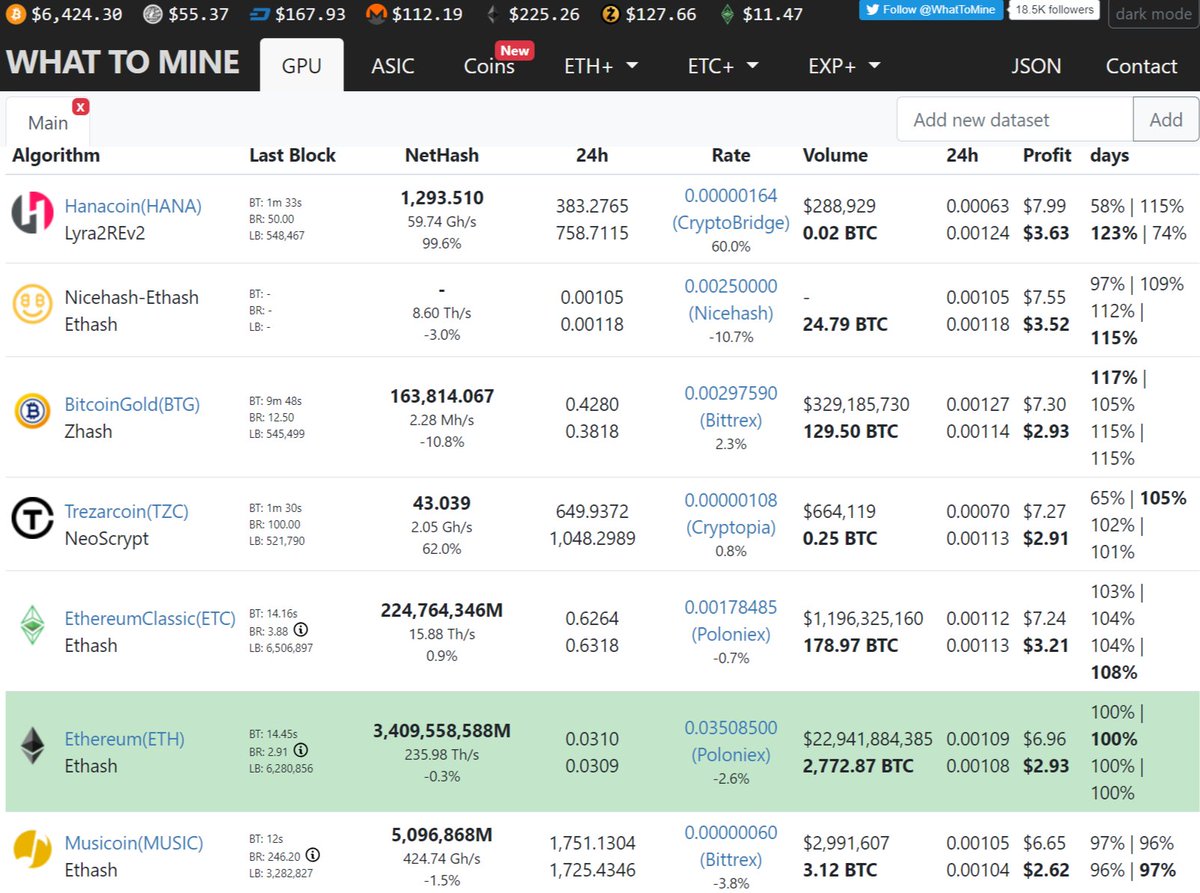Image resolution: width=1200 pixels, height=893 pixels.
Task: Click the Add button for new dataset
Action: pyautogui.click(x=1165, y=118)
